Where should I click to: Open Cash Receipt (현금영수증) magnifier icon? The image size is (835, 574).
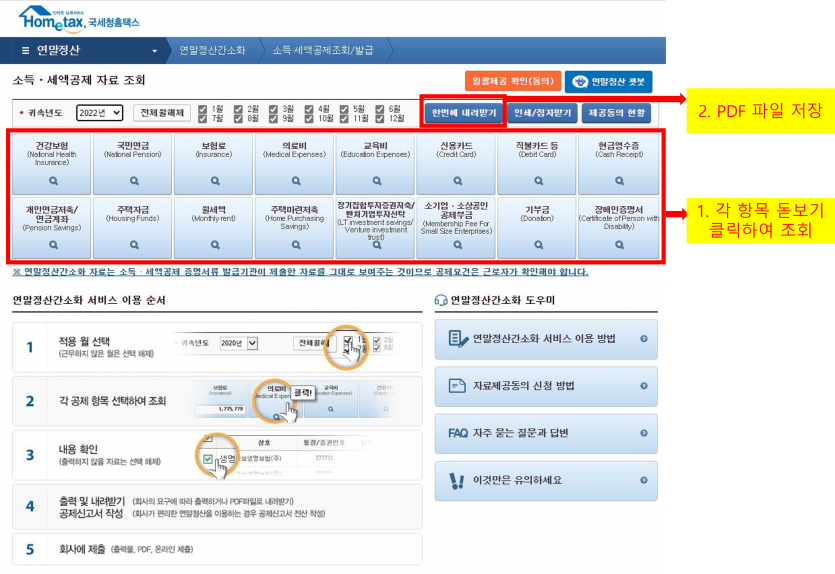(618, 183)
